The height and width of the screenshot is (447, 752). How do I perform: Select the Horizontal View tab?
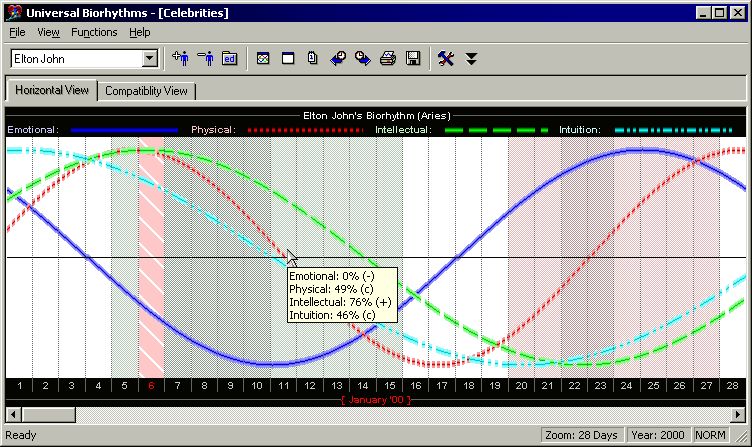pos(52,90)
